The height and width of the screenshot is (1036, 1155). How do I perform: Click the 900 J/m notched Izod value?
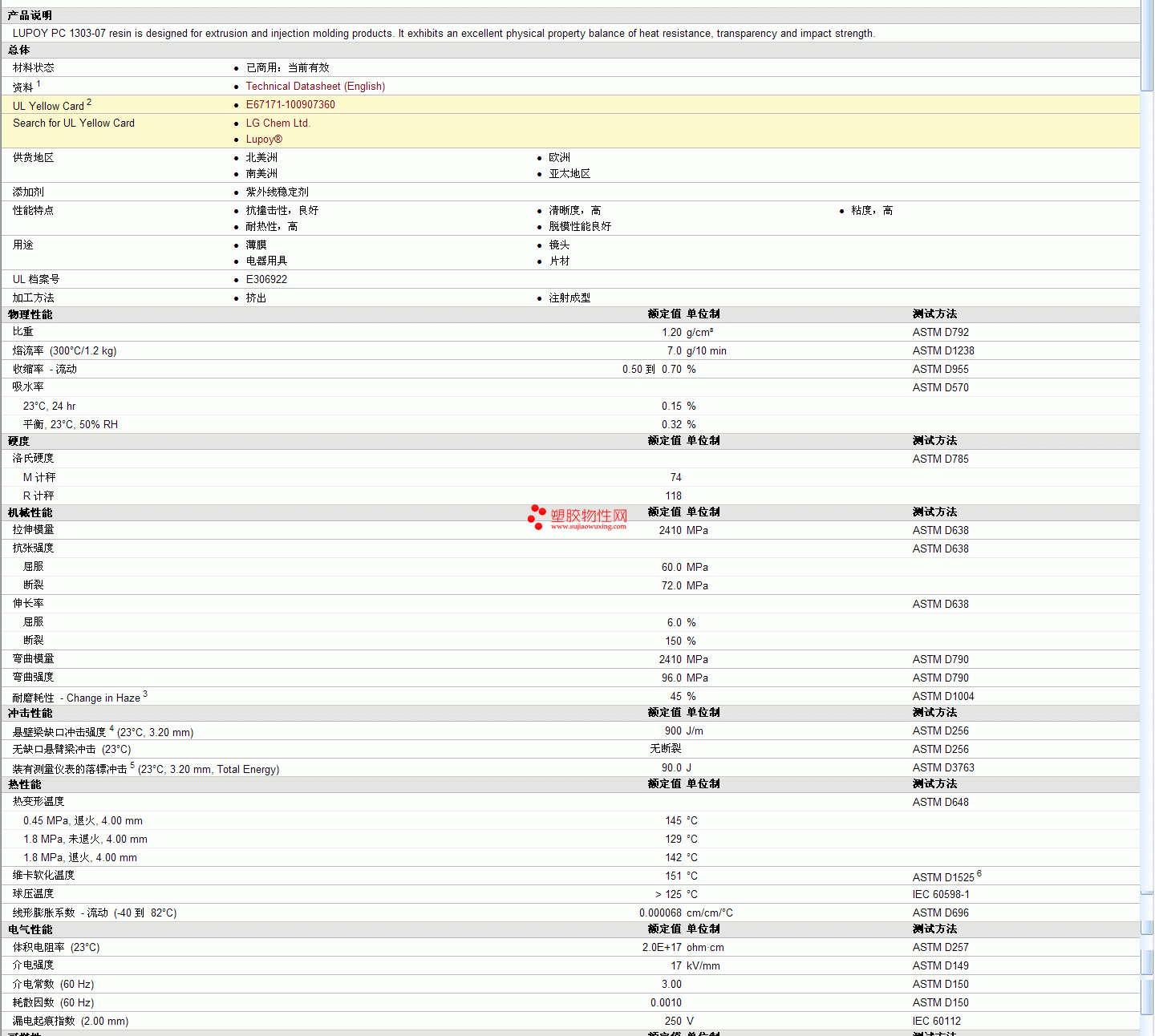pos(683,730)
